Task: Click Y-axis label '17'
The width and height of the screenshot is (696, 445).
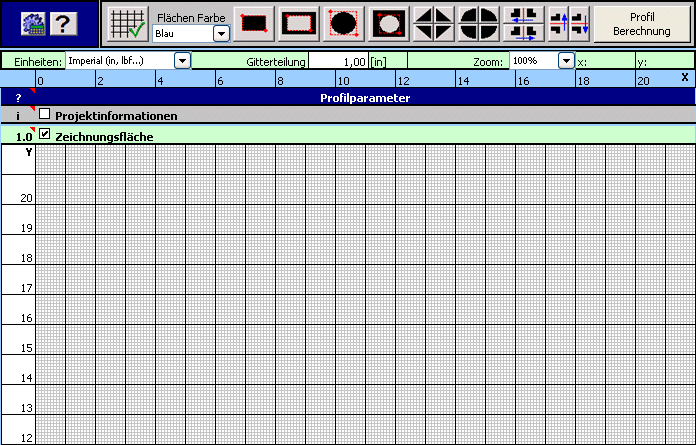Action: click(x=27, y=288)
